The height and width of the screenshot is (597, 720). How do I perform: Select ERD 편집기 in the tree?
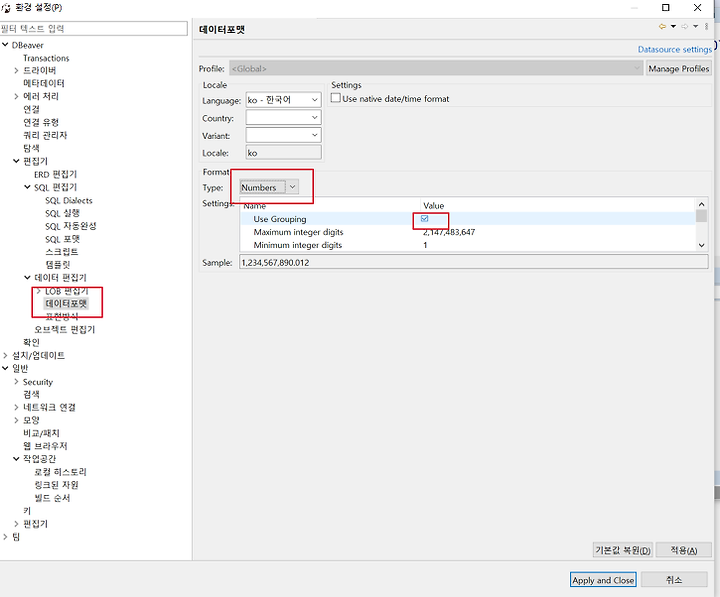[55, 175]
